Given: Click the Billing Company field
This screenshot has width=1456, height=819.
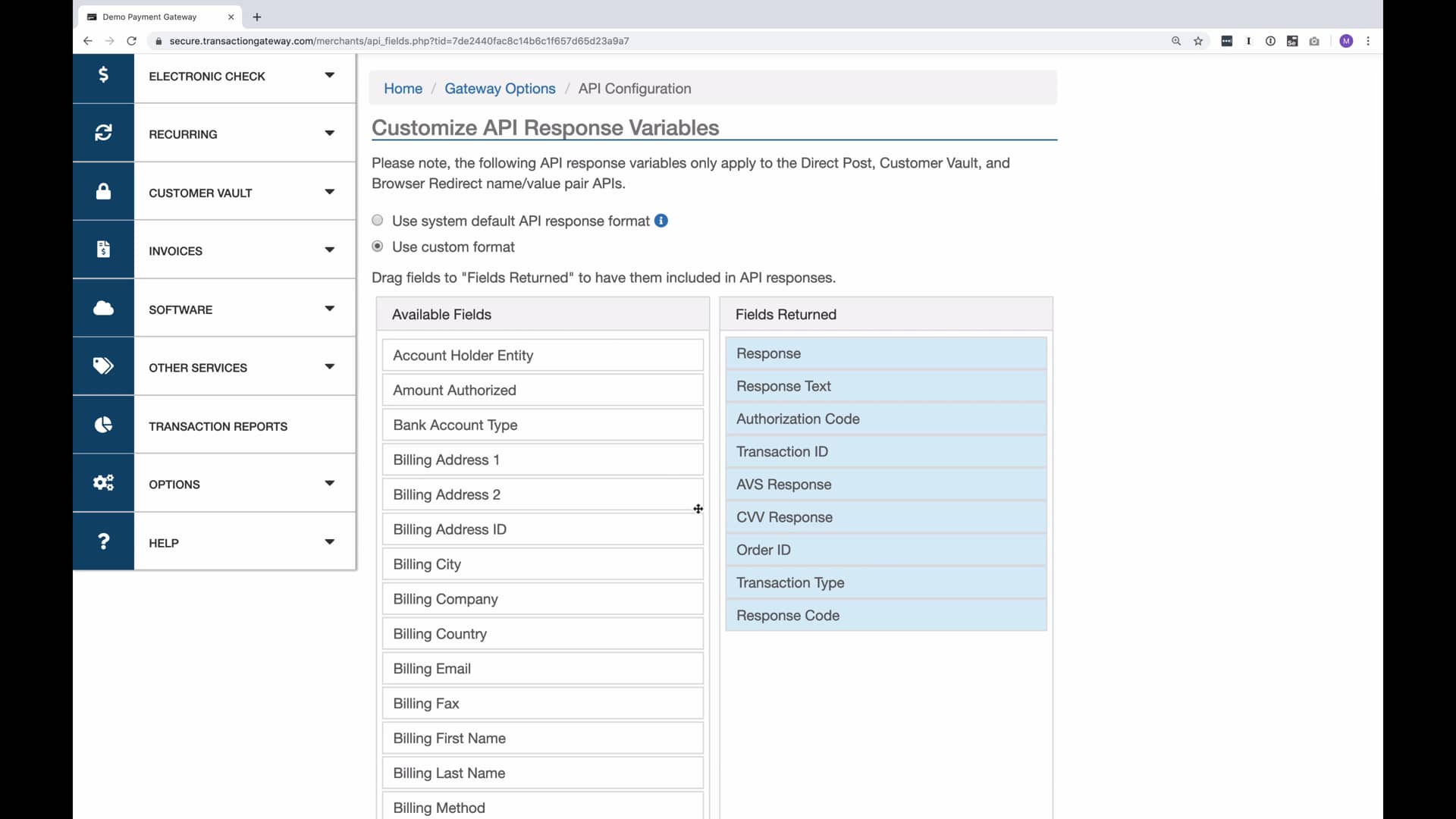Looking at the screenshot, I should click(543, 599).
